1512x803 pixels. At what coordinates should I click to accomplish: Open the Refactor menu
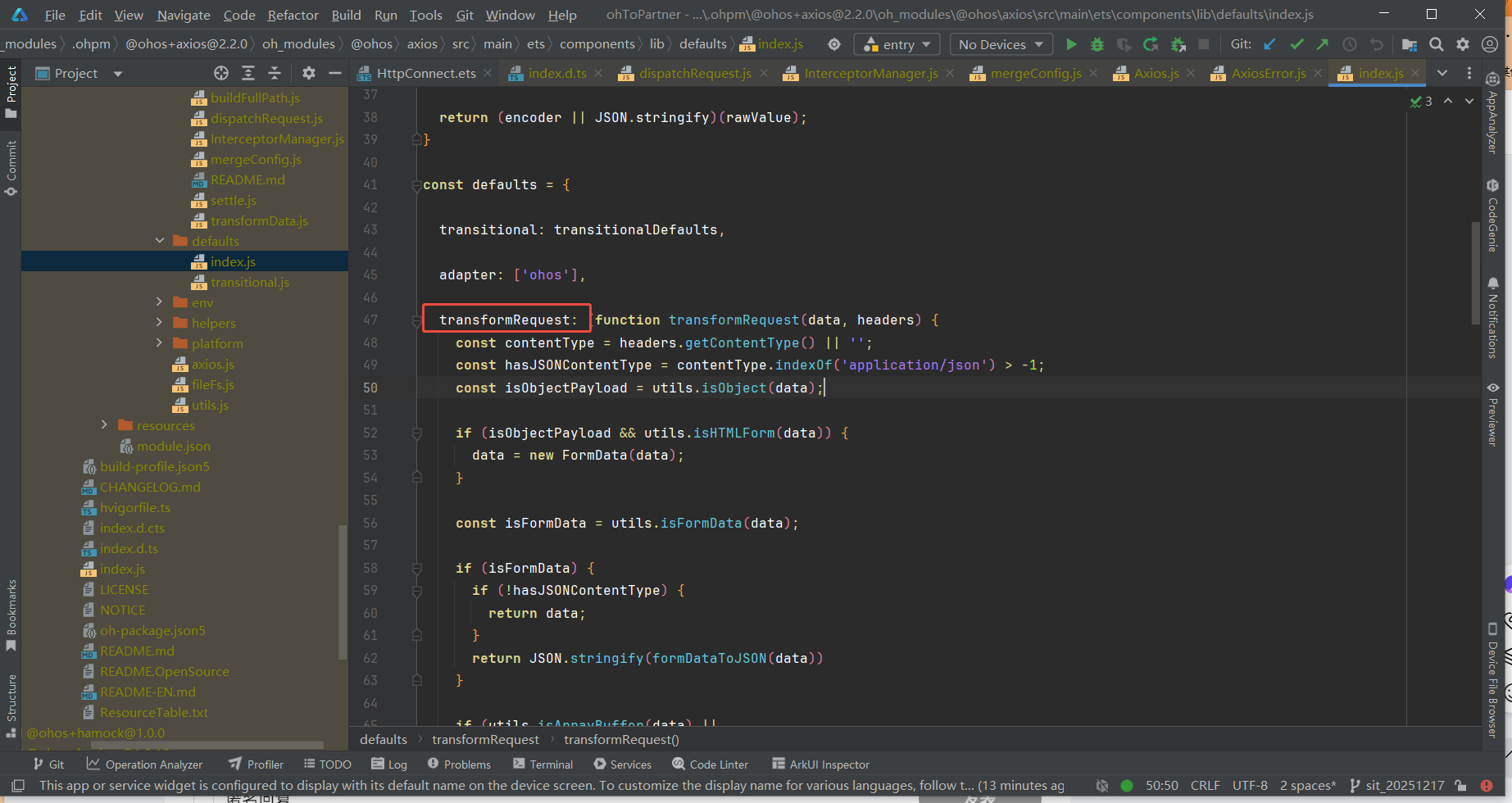tap(293, 15)
